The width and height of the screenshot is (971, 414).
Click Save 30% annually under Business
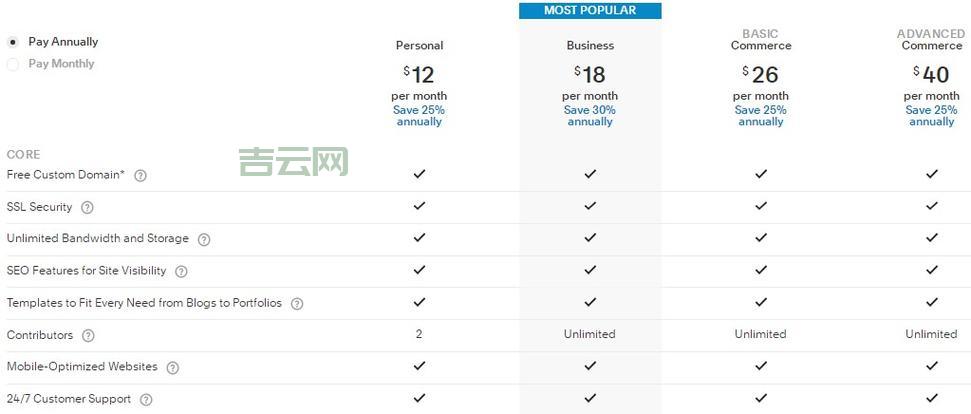coord(590,116)
